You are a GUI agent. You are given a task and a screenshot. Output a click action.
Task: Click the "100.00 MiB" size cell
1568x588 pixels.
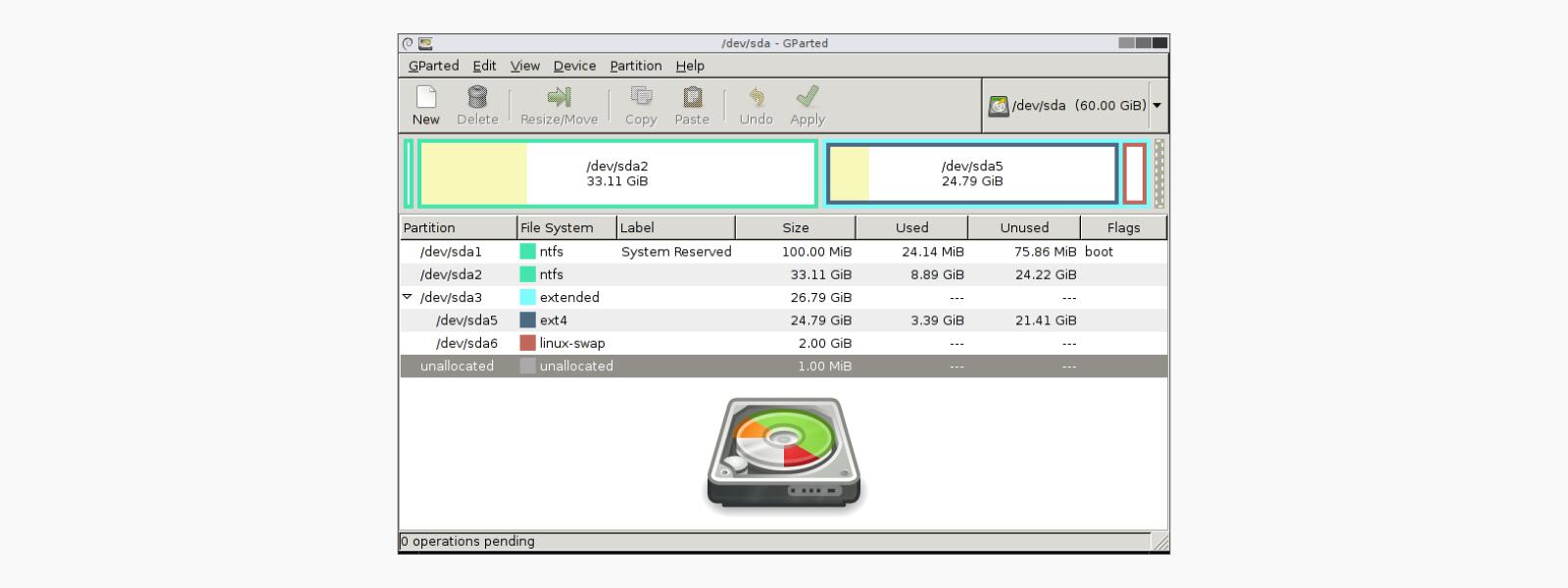click(816, 252)
